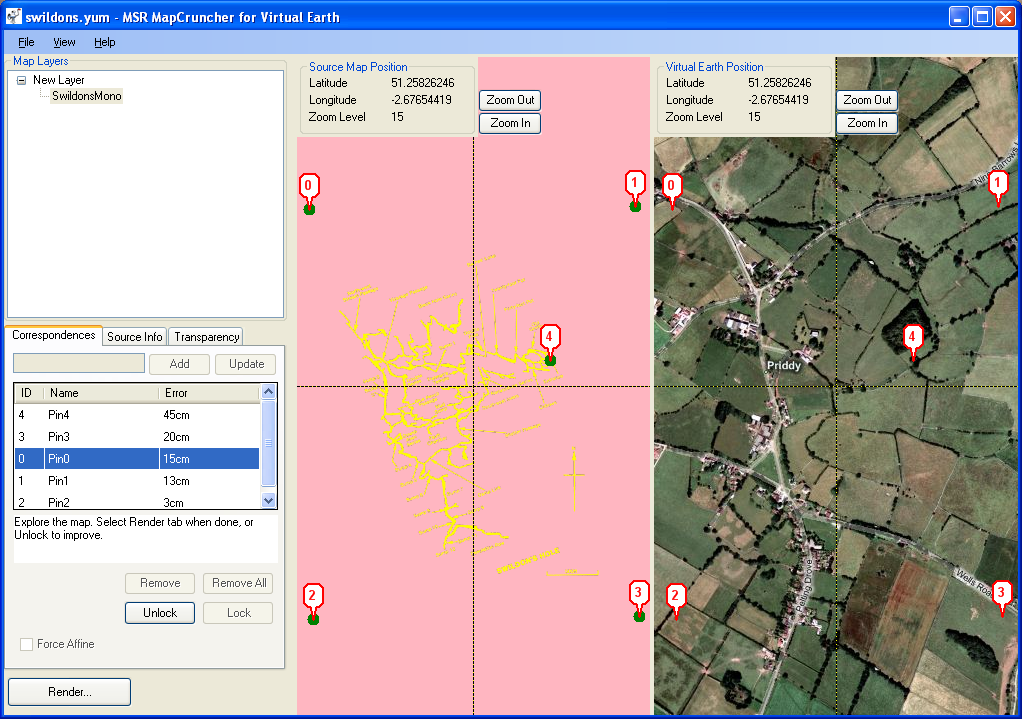Click the Unlock button
This screenshot has width=1022, height=719.
click(160, 613)
